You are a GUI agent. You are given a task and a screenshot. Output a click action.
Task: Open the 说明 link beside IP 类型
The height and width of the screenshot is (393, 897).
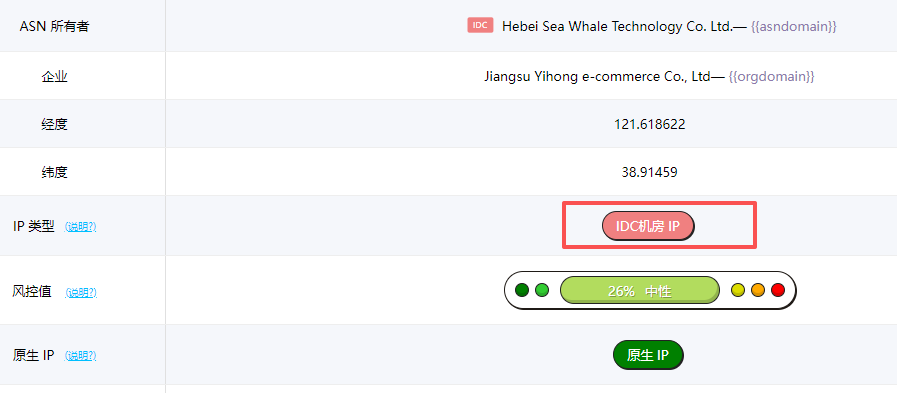81,227
